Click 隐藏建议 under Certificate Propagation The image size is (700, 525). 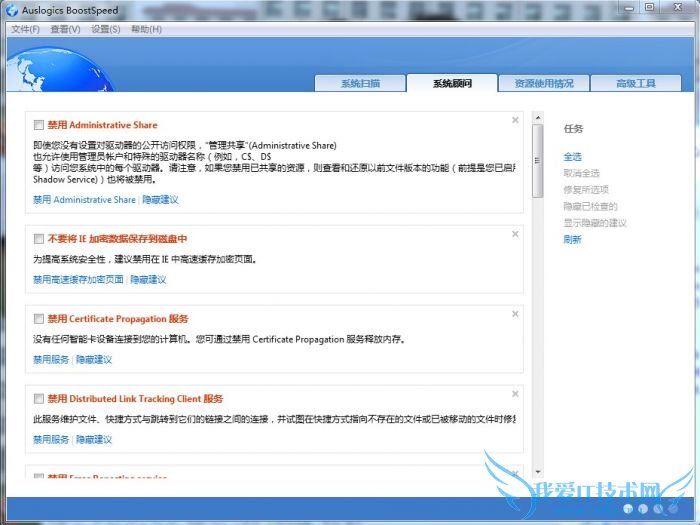(x=94, y=359)
